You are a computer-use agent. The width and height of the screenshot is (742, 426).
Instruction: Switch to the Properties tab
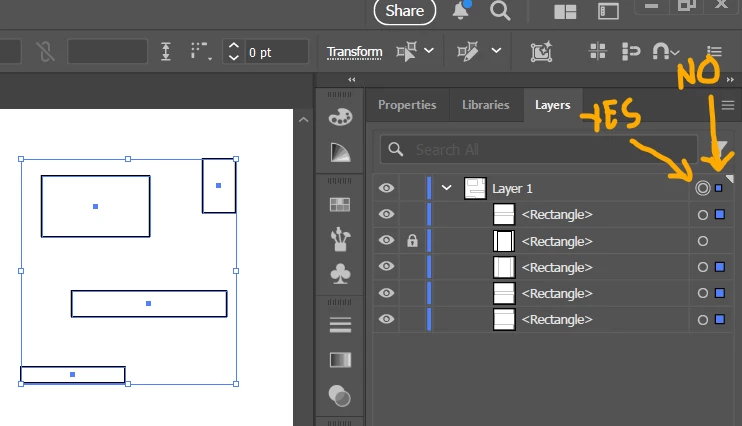click(407, 105)
